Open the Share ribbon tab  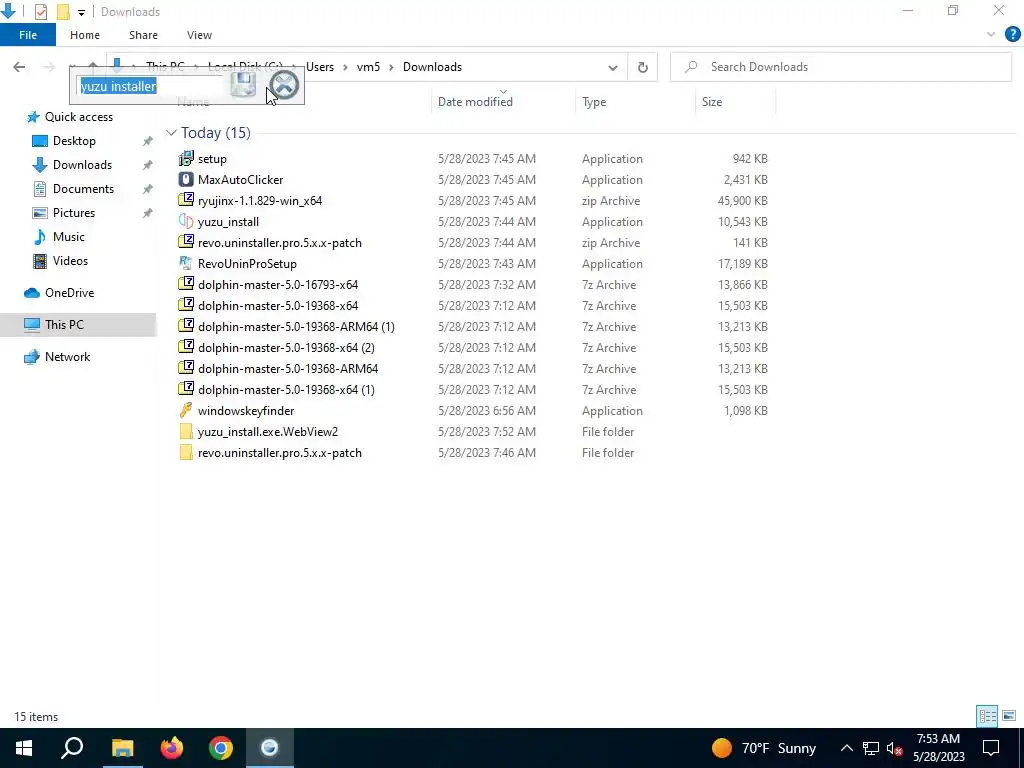(x=143, y=35)
